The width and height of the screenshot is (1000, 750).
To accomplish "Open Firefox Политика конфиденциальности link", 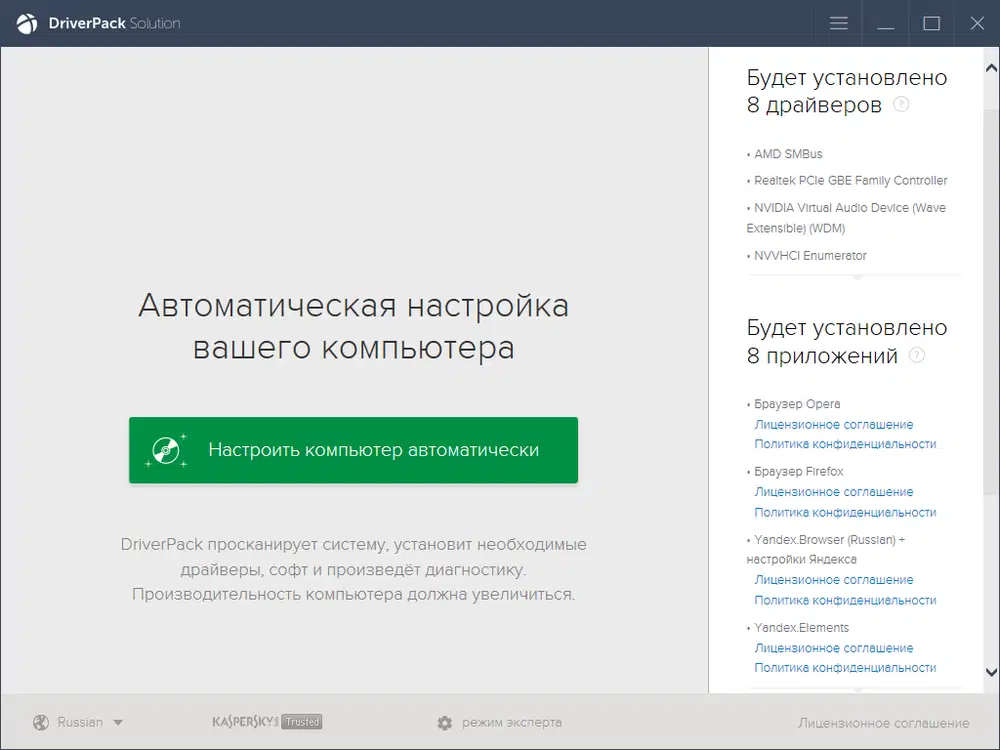I will pos(845,513).
